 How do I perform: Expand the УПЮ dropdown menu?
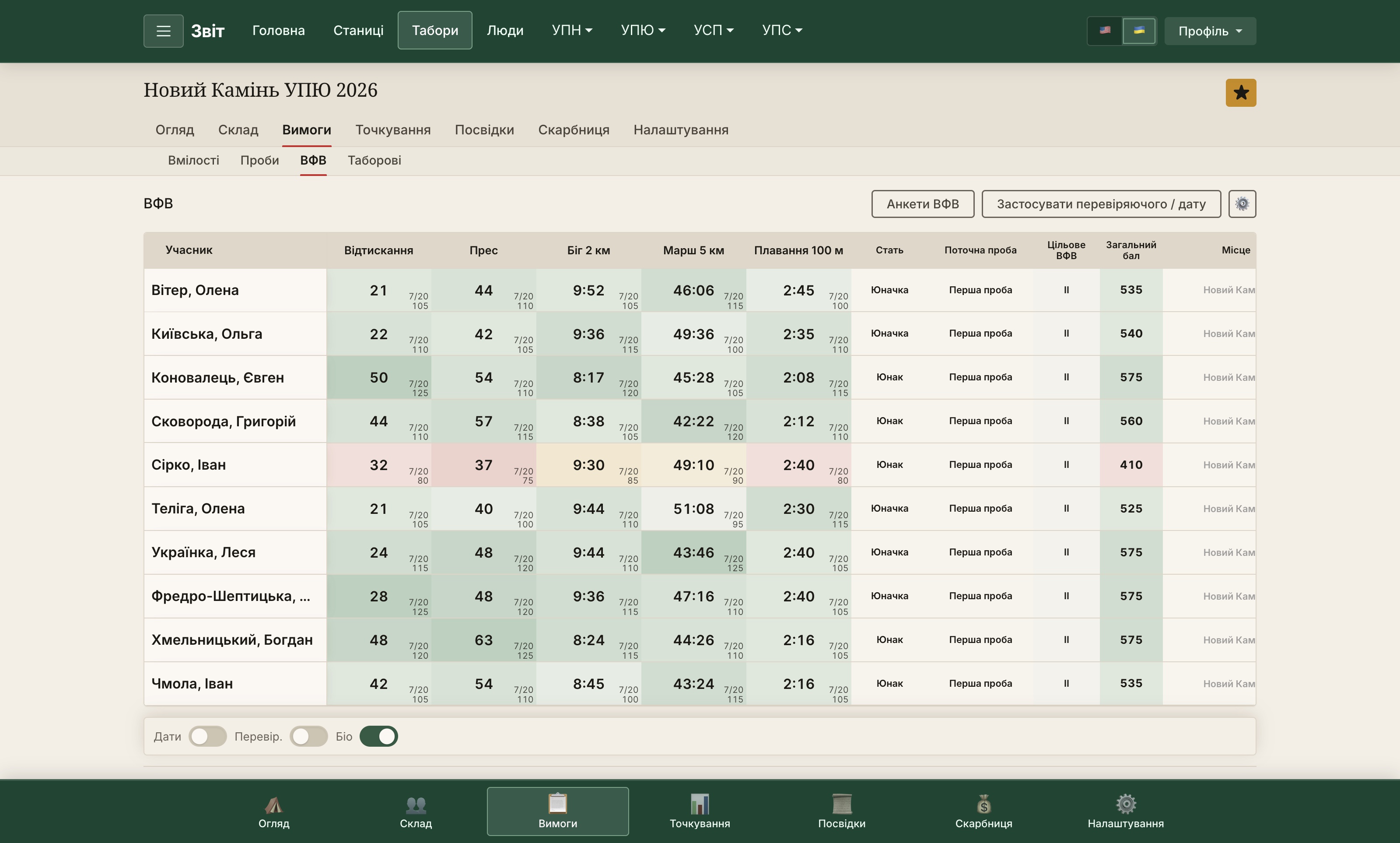click(643, 30)
